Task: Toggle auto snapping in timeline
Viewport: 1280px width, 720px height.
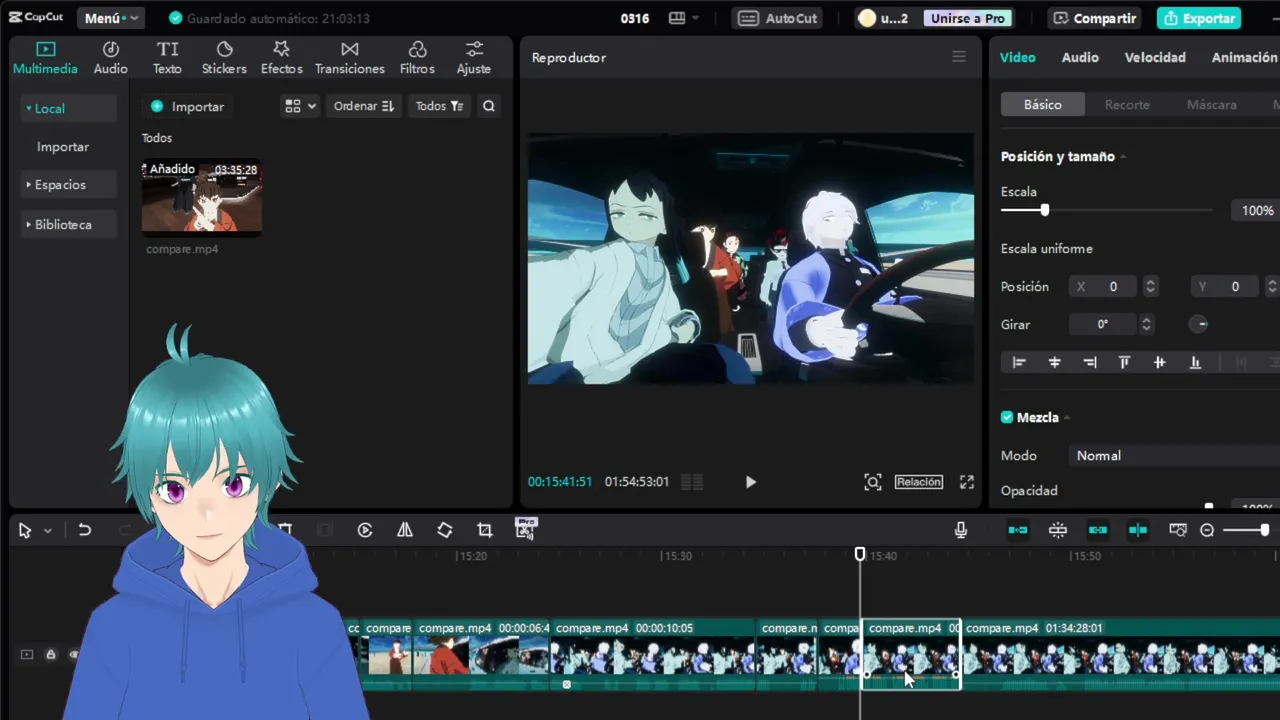Action: tap(1058, 530)
